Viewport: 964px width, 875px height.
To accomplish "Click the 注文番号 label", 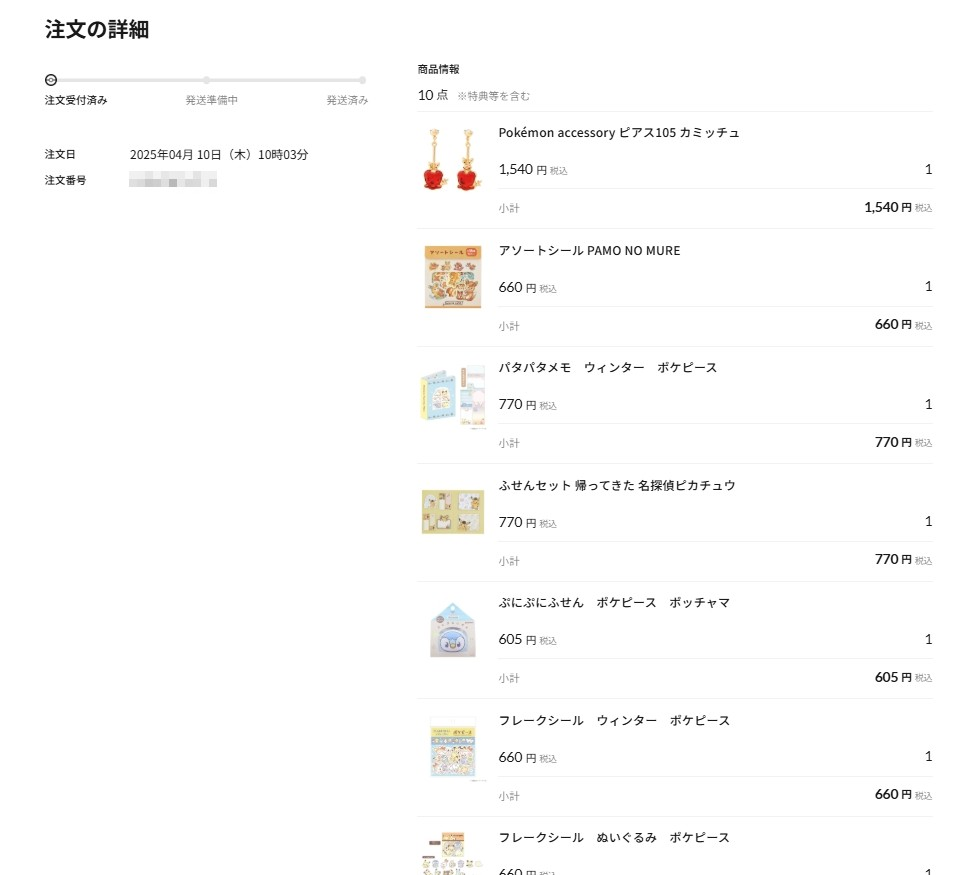I will (x=65, y=180).
